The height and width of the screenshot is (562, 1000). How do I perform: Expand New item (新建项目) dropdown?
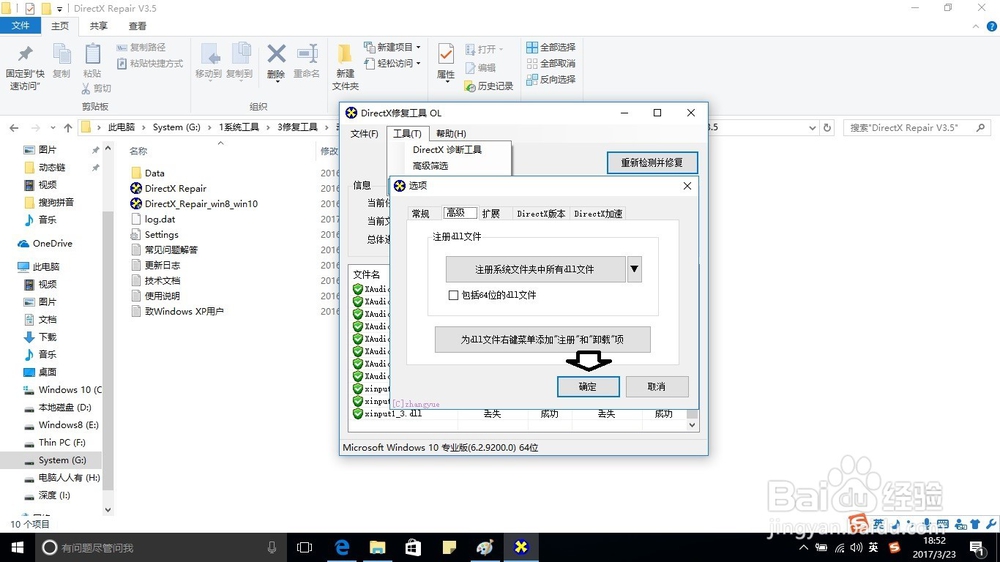[x=418, y=47]
